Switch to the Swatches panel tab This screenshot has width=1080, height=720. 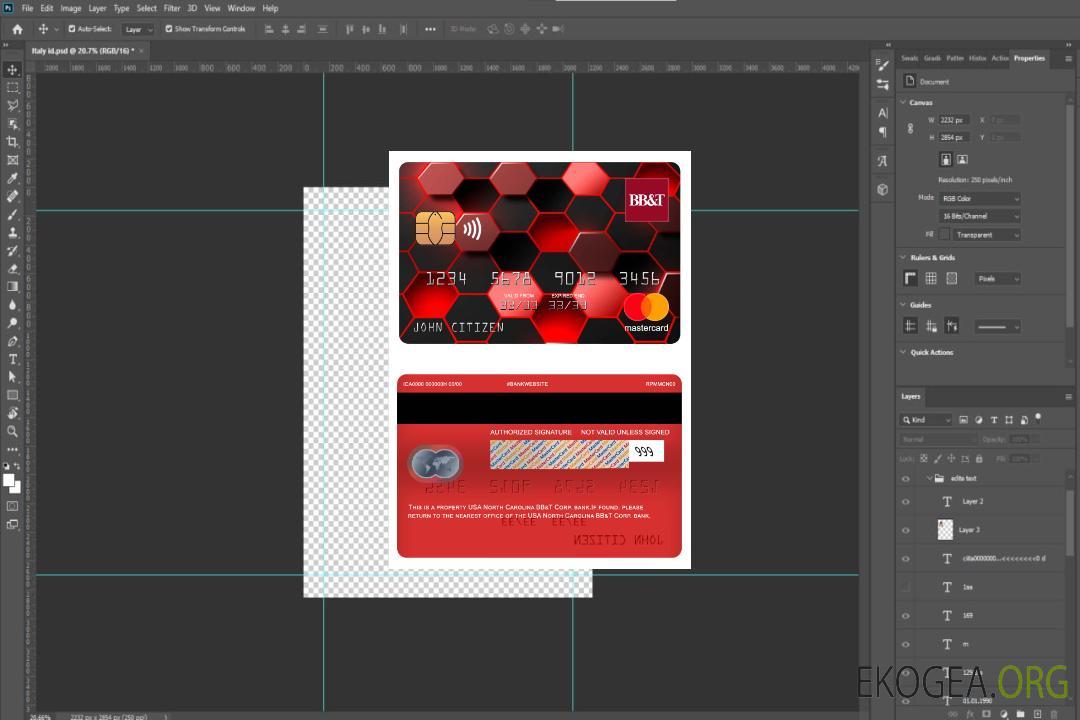[x=909, y=58]
